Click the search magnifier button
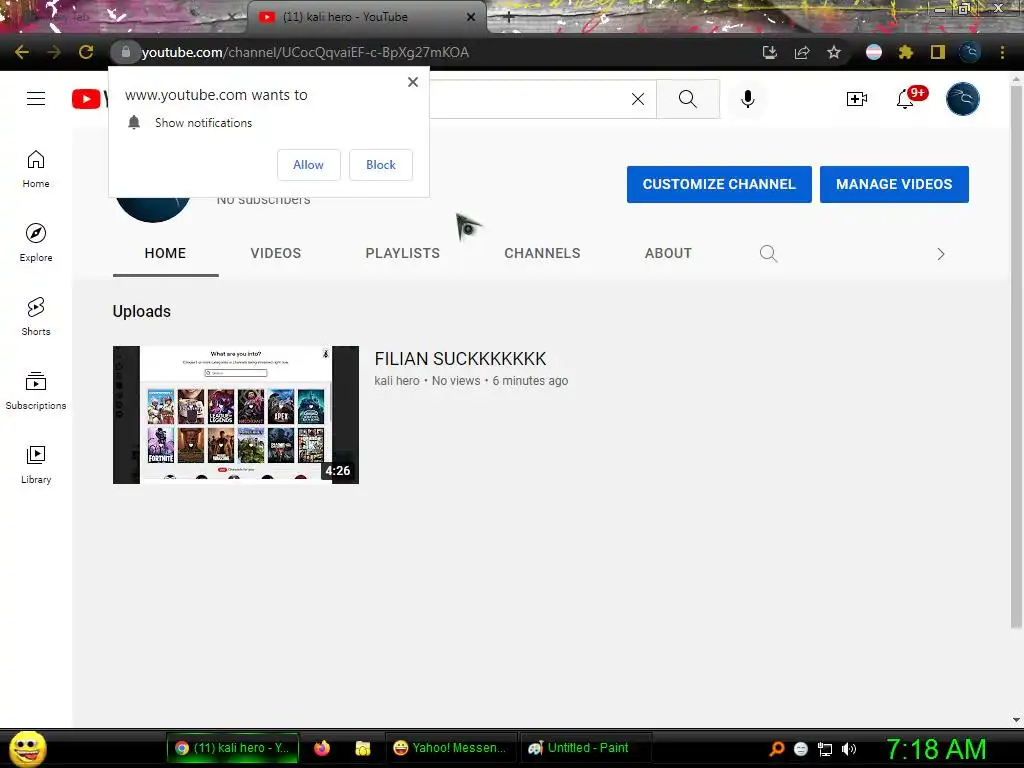Image resolution: width=1024 pixels, height=768 pixels. click(x=688, y=99)
